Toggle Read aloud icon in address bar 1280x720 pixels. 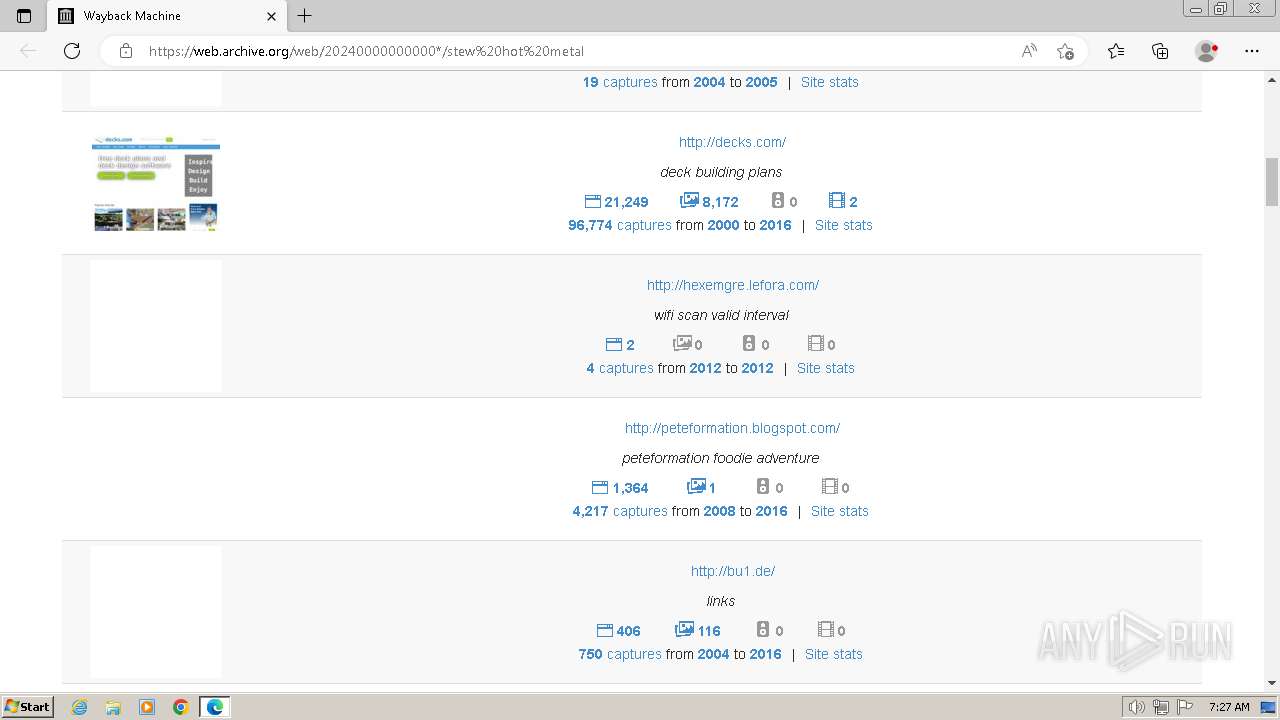(1029, 51)
